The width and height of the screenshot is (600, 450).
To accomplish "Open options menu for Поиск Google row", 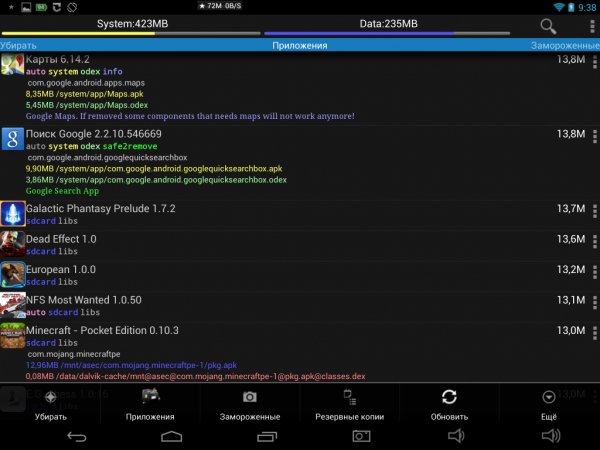I will tap(594, 136).
